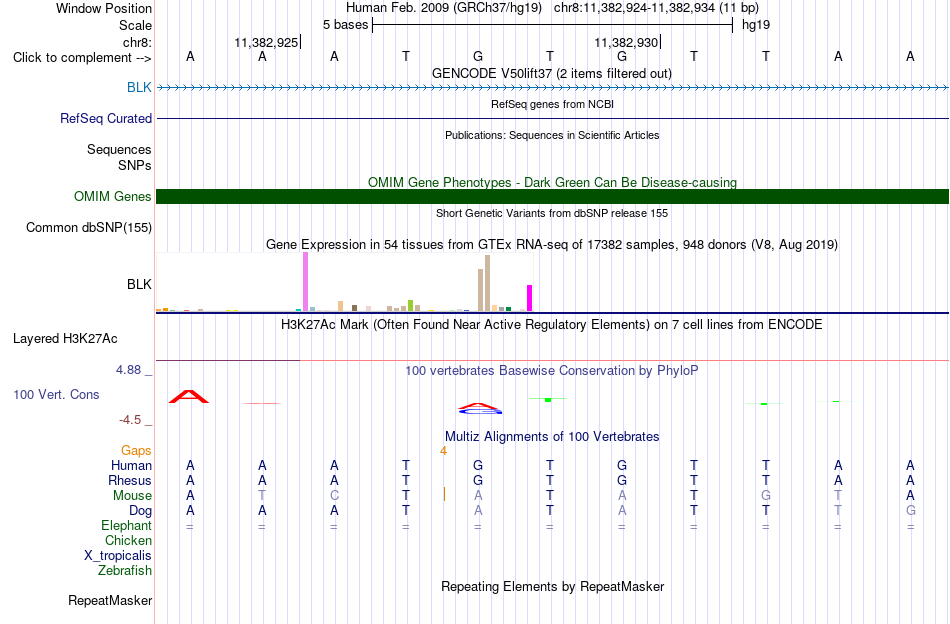Click the hg19 label beside the scale bar
The image size is (950, 624).
(x=756, y=25)
